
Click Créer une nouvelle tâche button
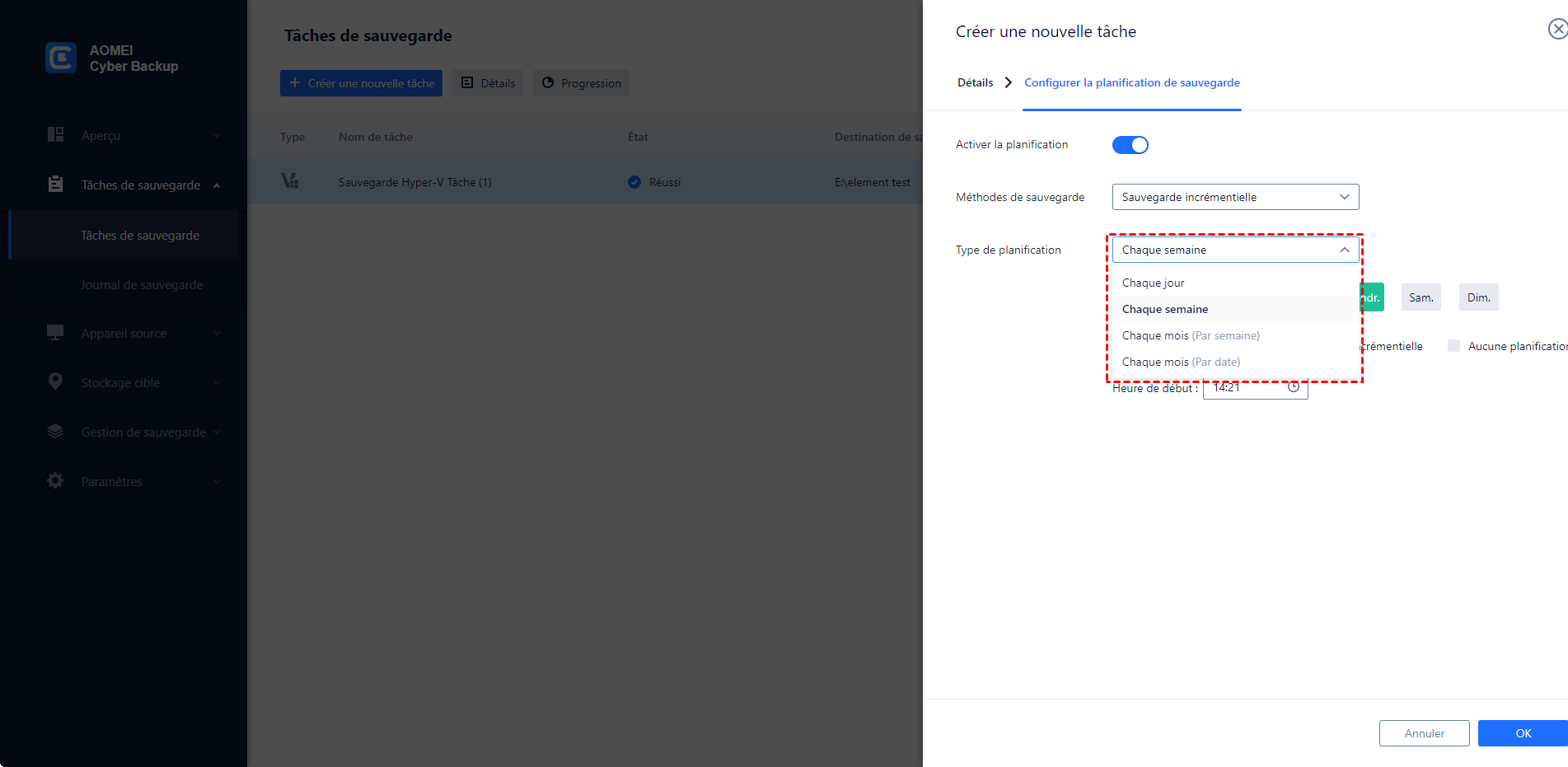click(x=361, y=83)
